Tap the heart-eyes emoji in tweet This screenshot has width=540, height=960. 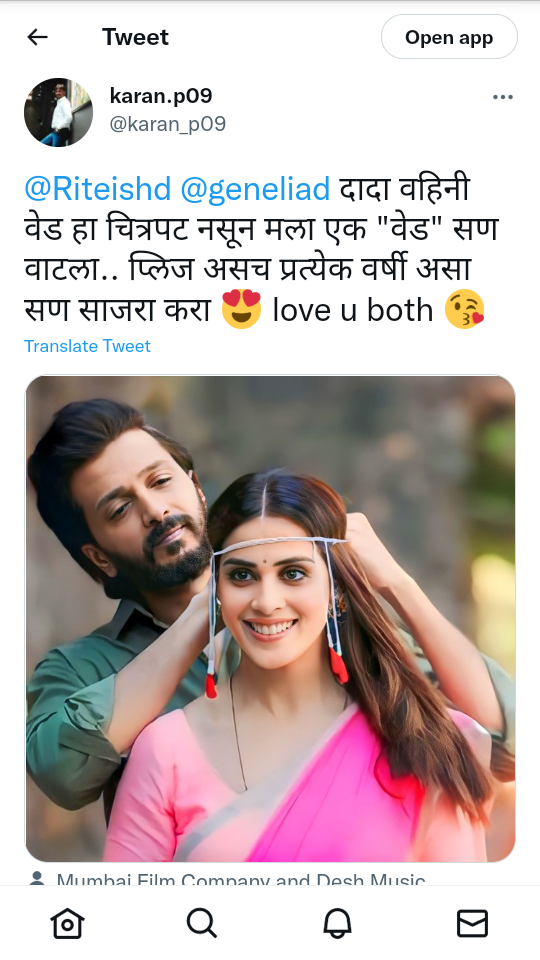241,309
